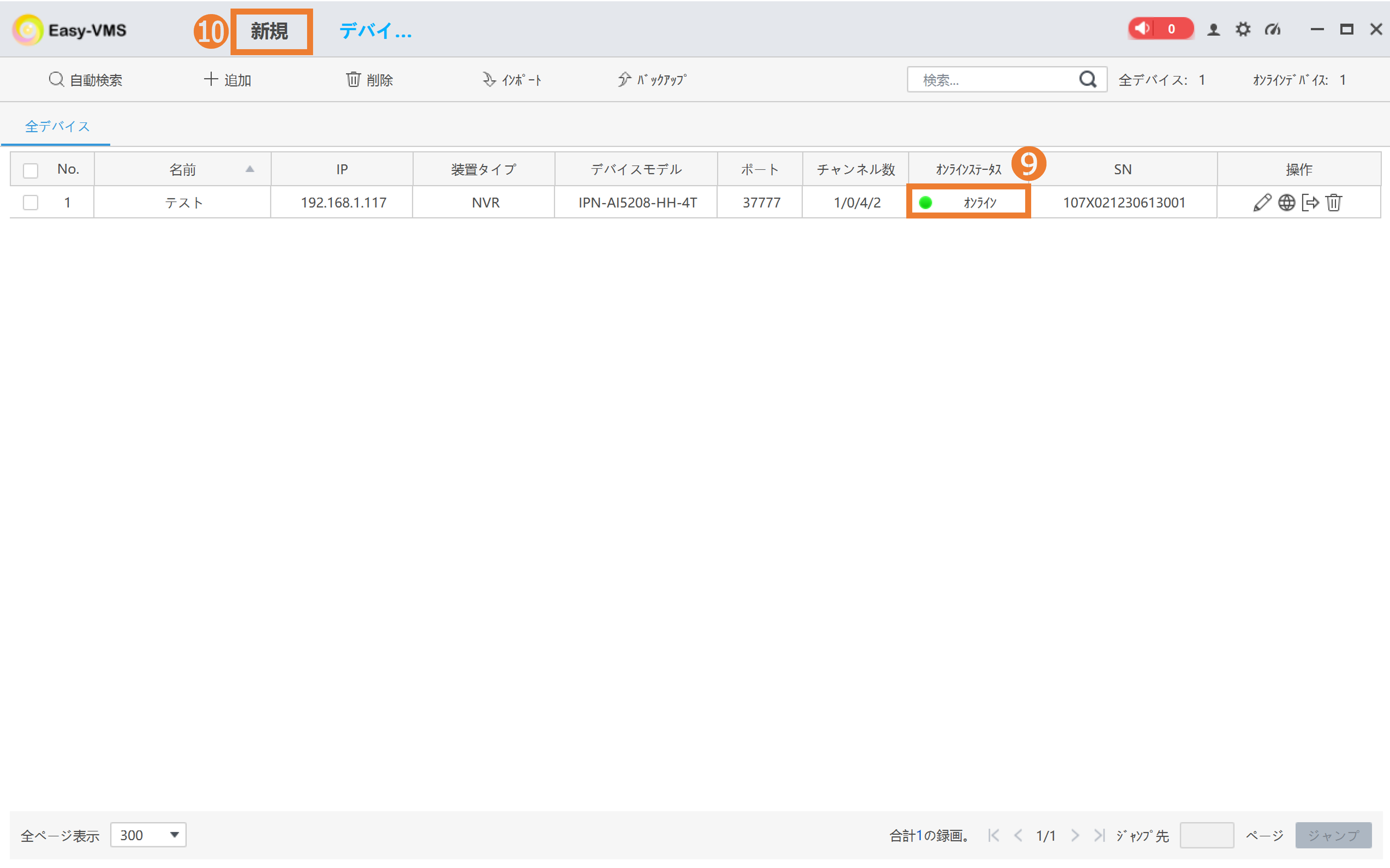Image resolution: width=1390 pixels, height=868 pixels.
Task: Click the export arrow icon in 操作 column
Action: [1311, 202]
